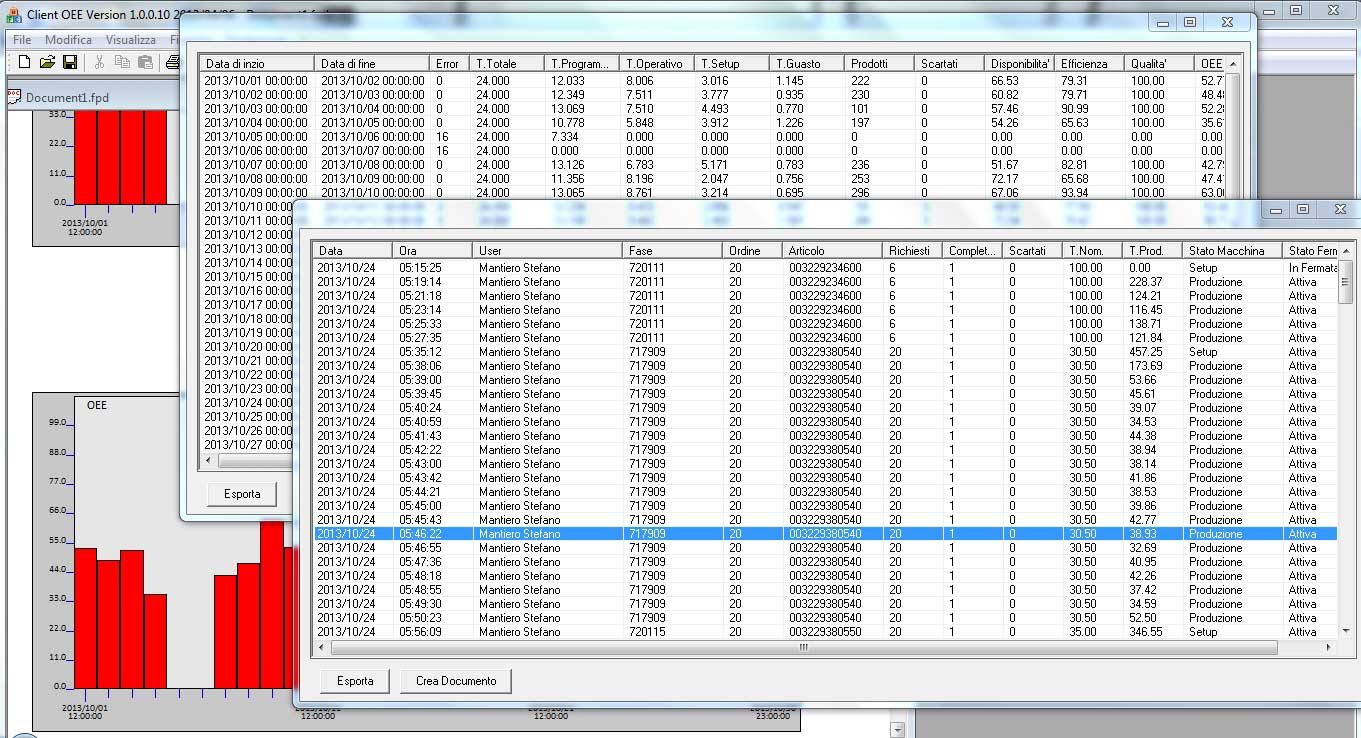The image size is (1361, 738).
Task: Sort detail table by User column
Action: point(548,250)
